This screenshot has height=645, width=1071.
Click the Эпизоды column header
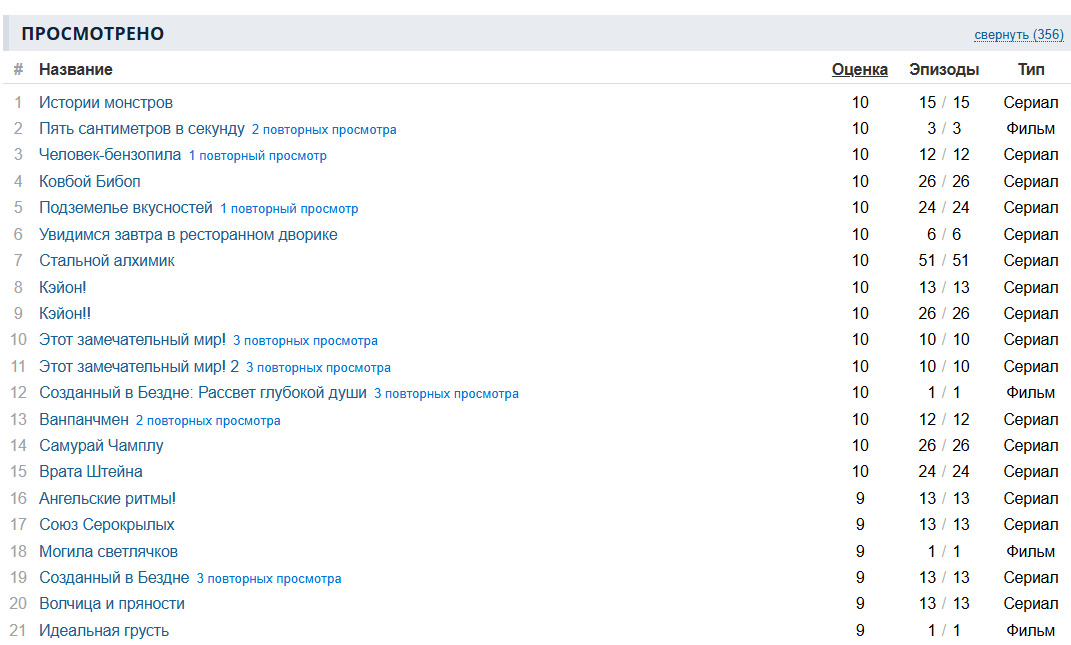pyautogui.click(x=944, y=70)
